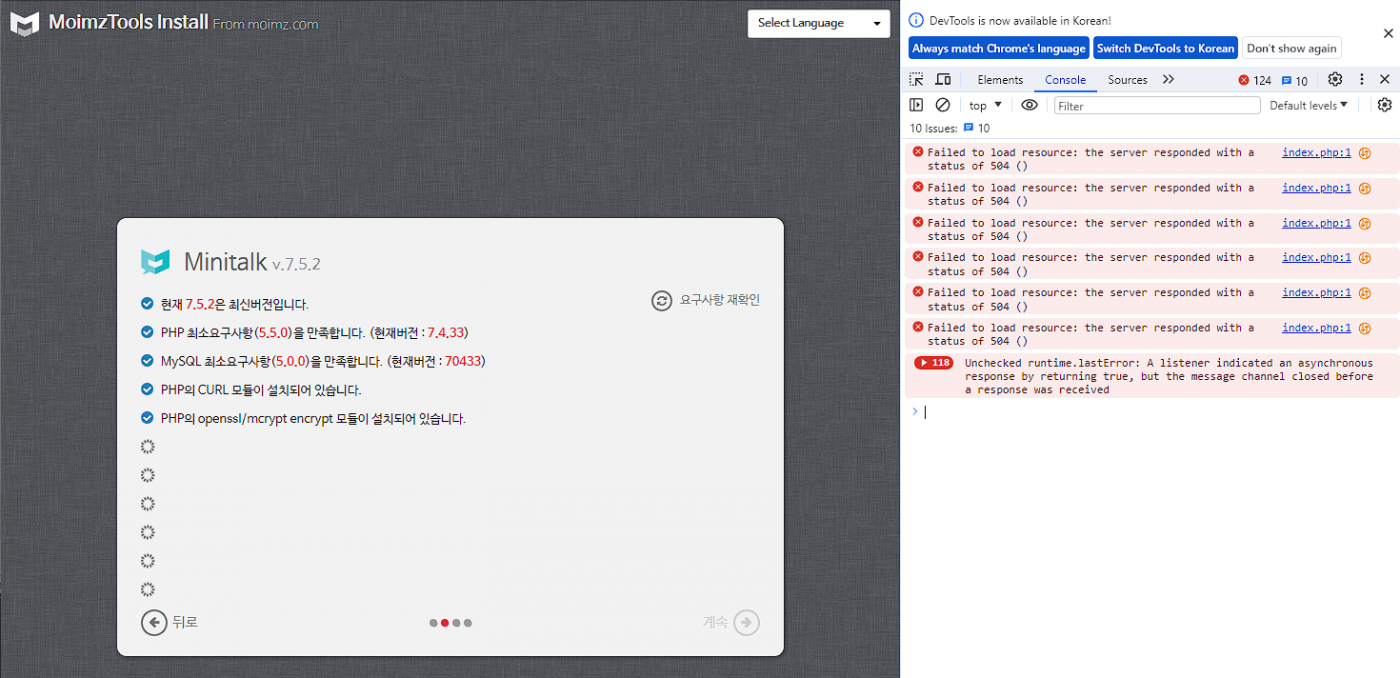Click the Minitalk logo icon in the install card
The image size is (1400, 678).
click(x=155, y=261)
